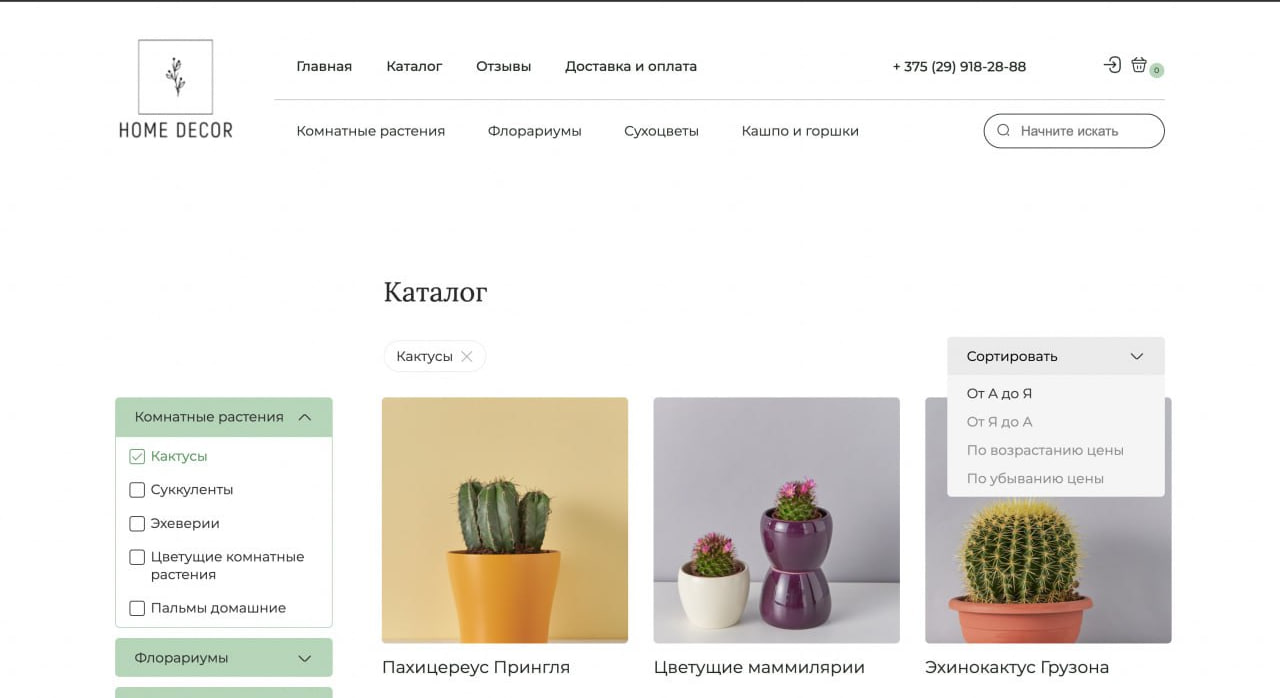The width and height of the screenshot is (1280, 698).
Task: Remove the Кактусы filter chip via X
Action: (x=466, y=357)
